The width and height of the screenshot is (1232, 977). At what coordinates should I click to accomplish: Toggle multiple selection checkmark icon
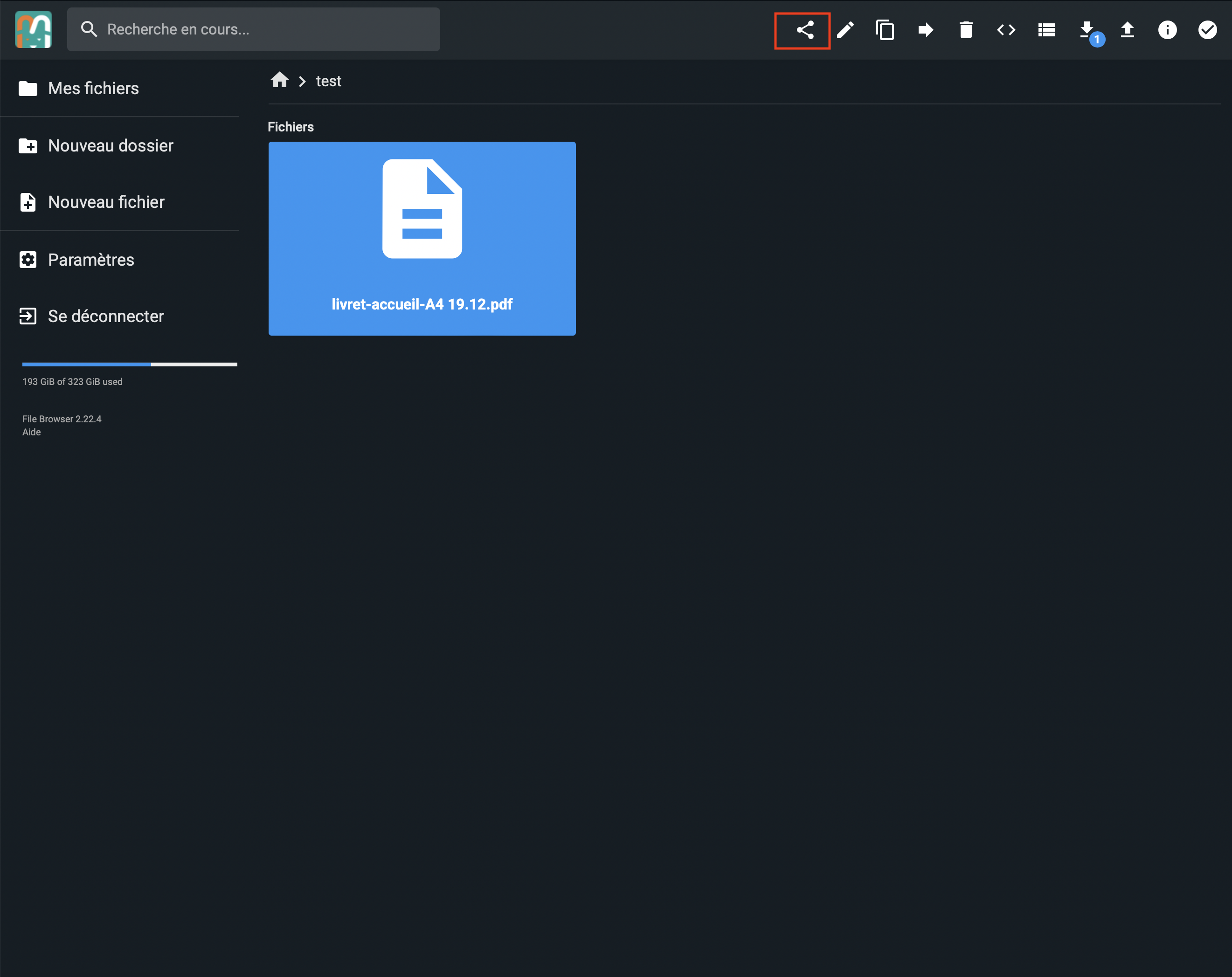(x=1207, y=30)
